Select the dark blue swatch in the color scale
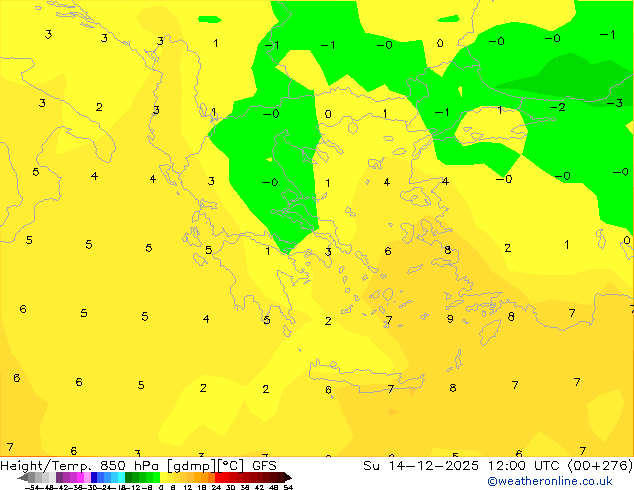This screenshot has height=490, width=634. coord(94,477)
